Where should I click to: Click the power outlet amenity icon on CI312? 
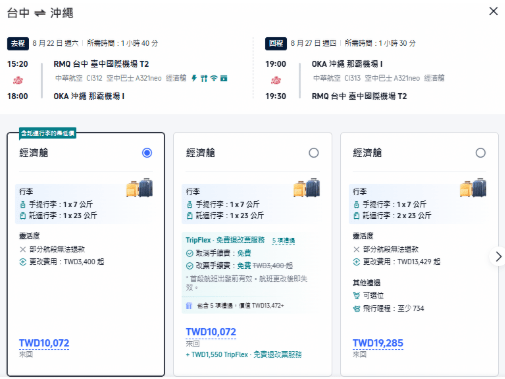point(194,78)
